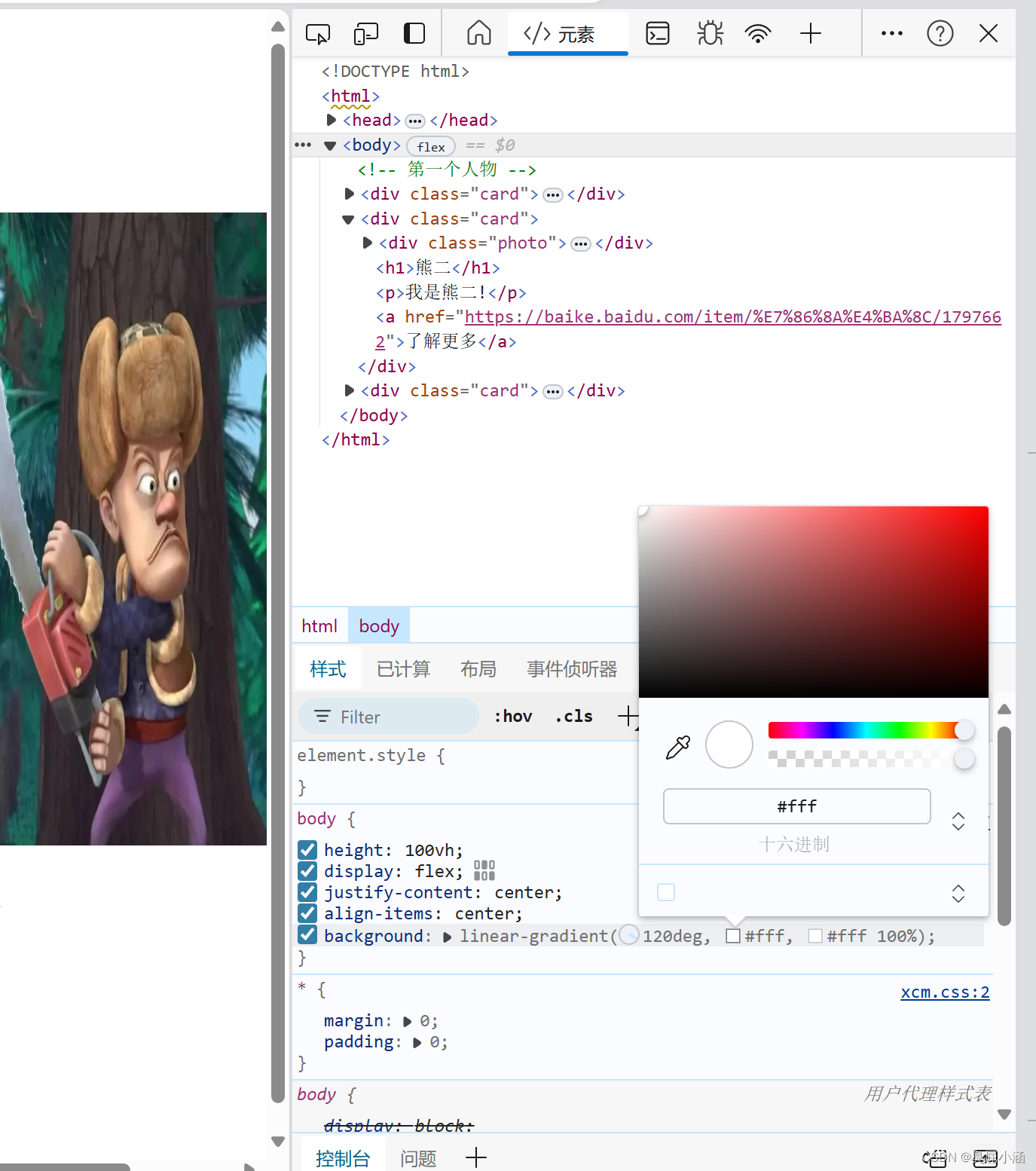Open the Console panel icon in toolbar
The height and width of the screenshot is (1171, 1036).
point(658,33)
